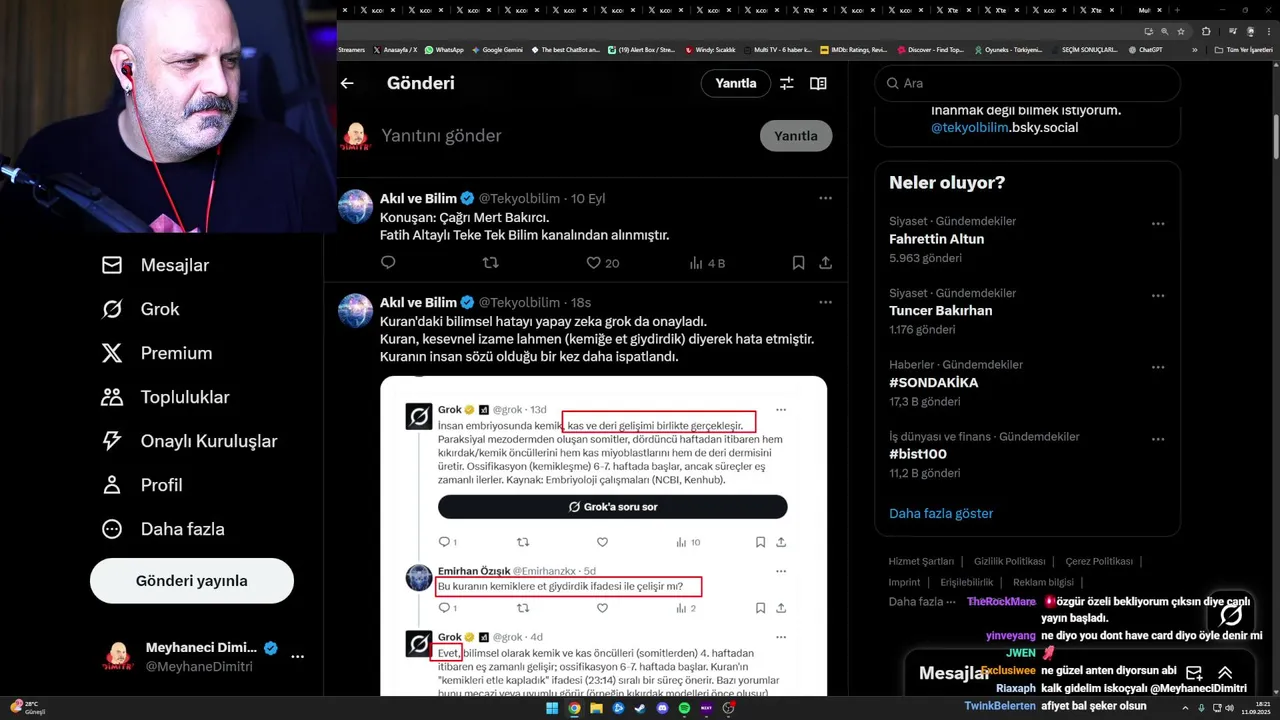
Task: Open Reklam bilgisi footer link
Action: pos(1043,582)
